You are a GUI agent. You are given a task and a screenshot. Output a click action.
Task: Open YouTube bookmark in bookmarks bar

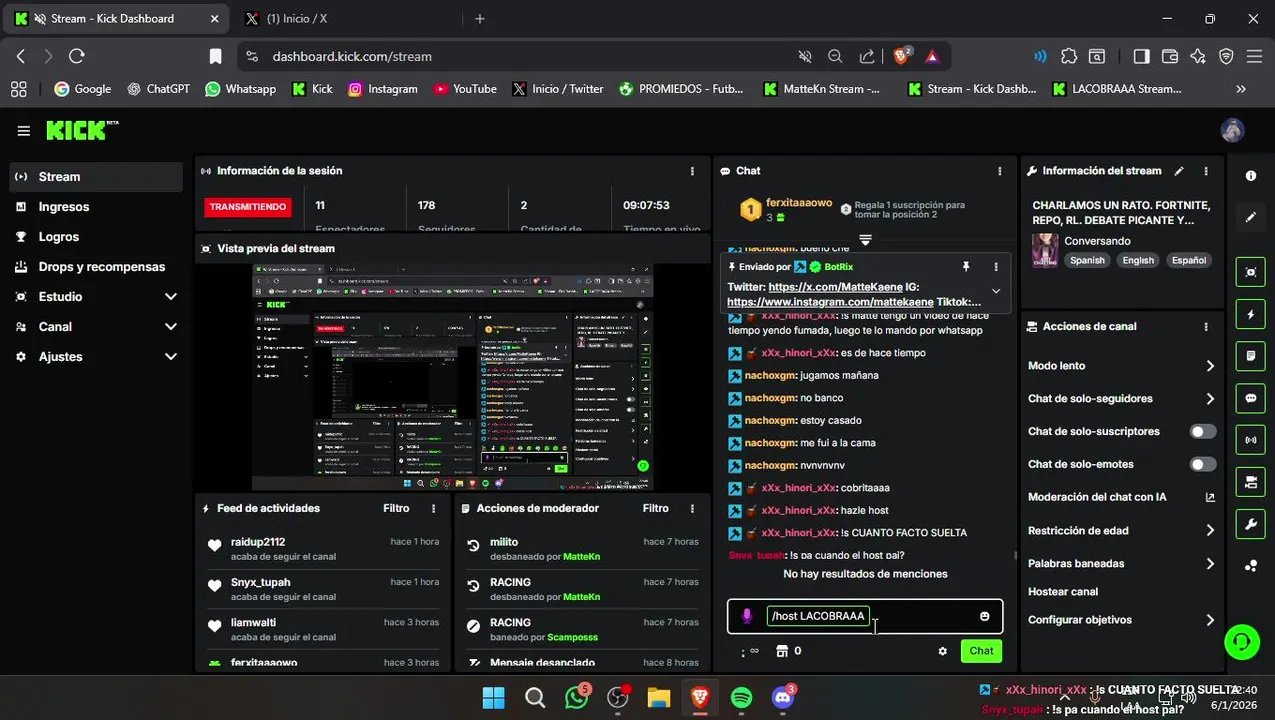click(464, 89)
